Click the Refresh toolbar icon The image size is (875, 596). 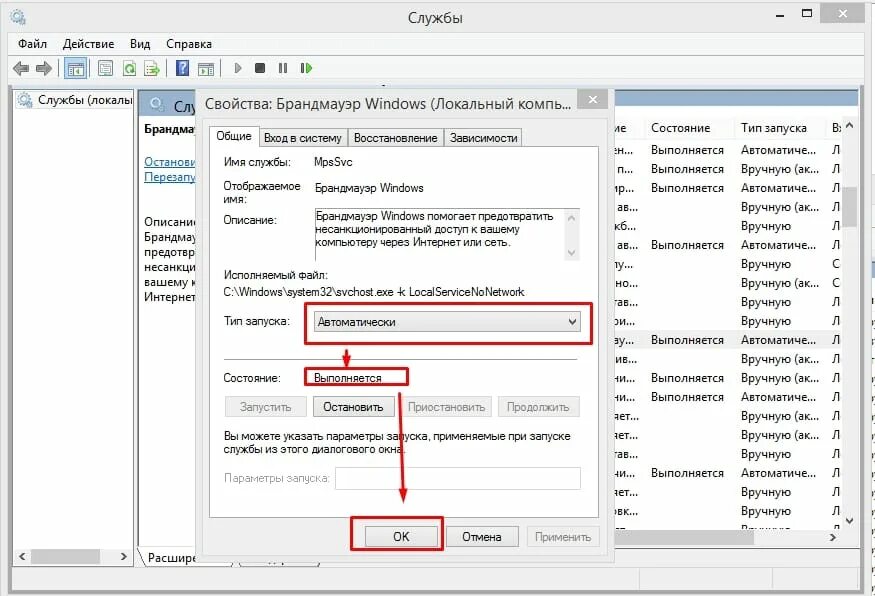pyautogui.click(x=129, y=68)
